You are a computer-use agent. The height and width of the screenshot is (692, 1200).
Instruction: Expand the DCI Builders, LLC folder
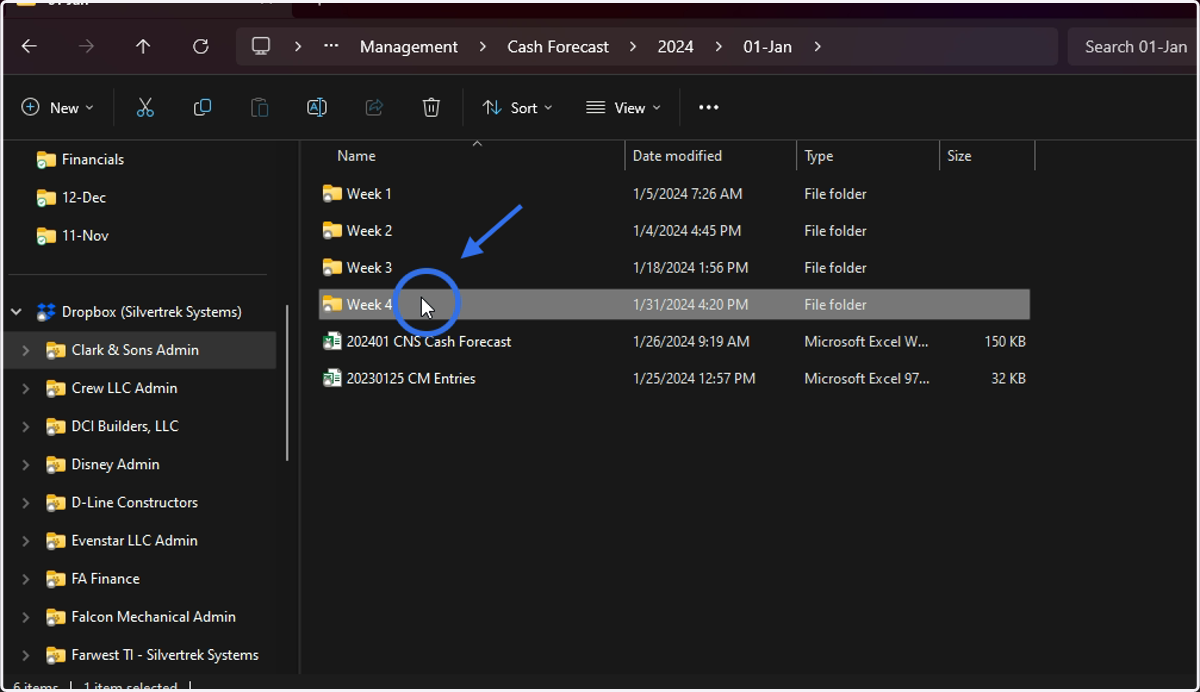tap(26, 426)
